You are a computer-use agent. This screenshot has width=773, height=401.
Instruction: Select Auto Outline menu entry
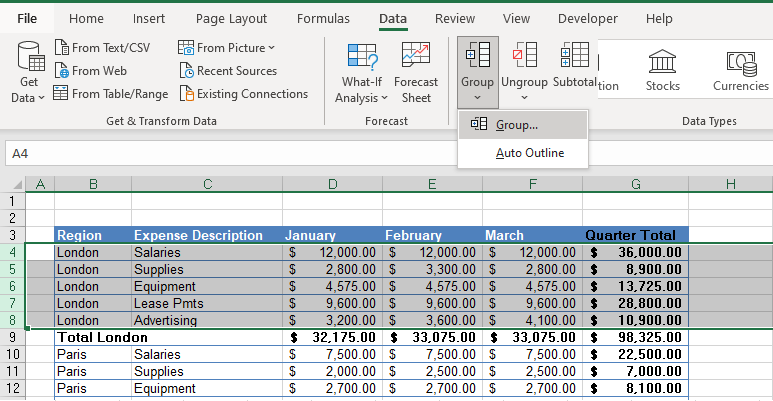530,153
